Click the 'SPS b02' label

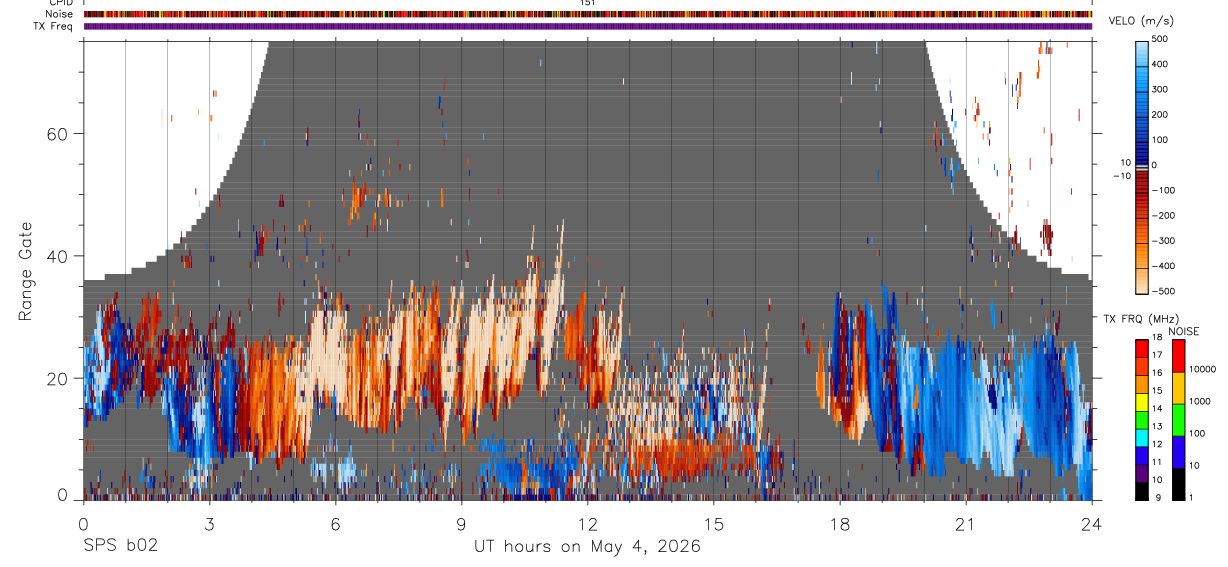[121, 546]
